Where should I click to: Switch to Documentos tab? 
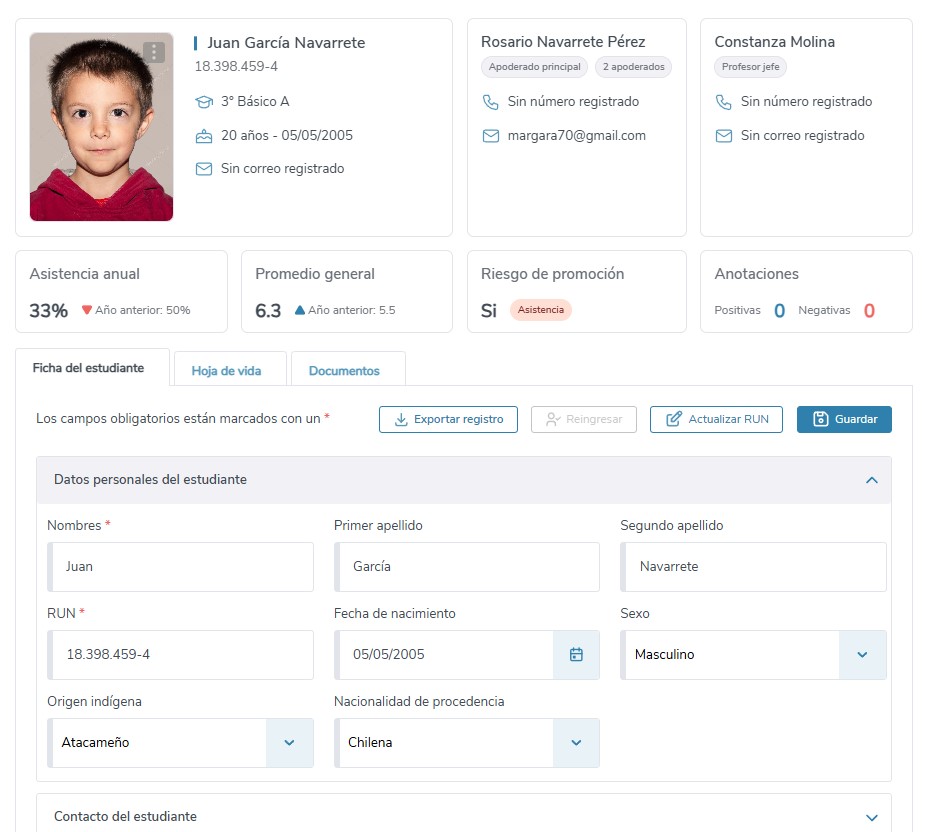(345, 371)
